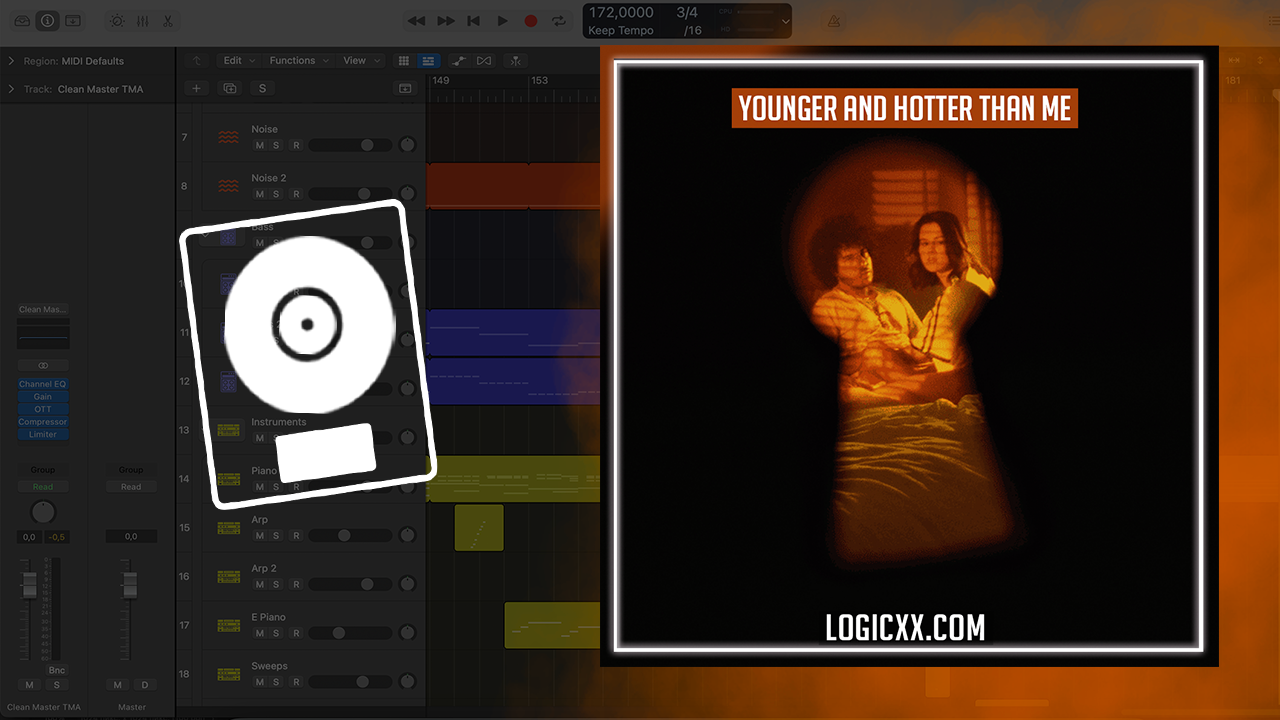The image size is (1280, 720).
Task: Click the E Piano track icon
Action: point(229,626)
